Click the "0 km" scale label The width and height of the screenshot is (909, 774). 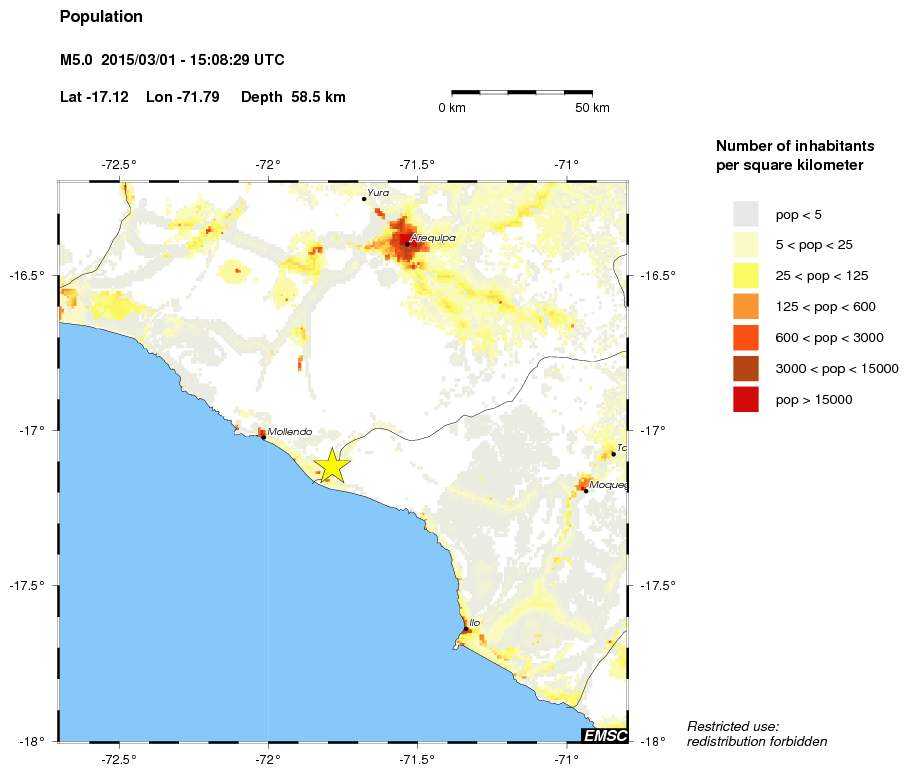(452, 108)
